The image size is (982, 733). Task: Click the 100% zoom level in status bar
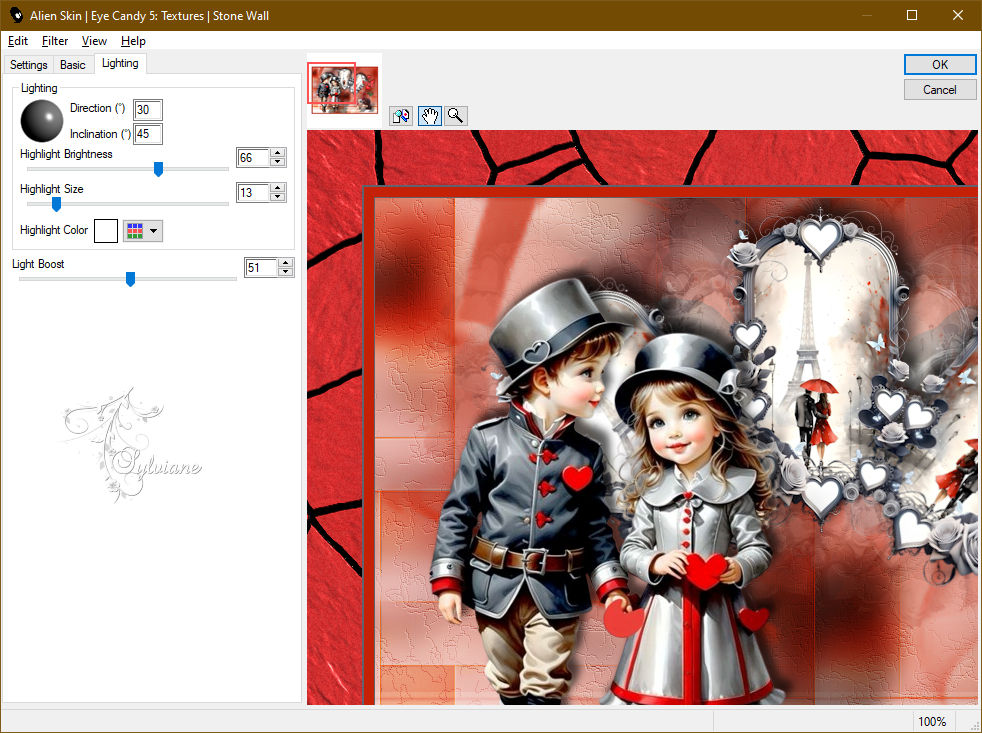coord(932,722)
